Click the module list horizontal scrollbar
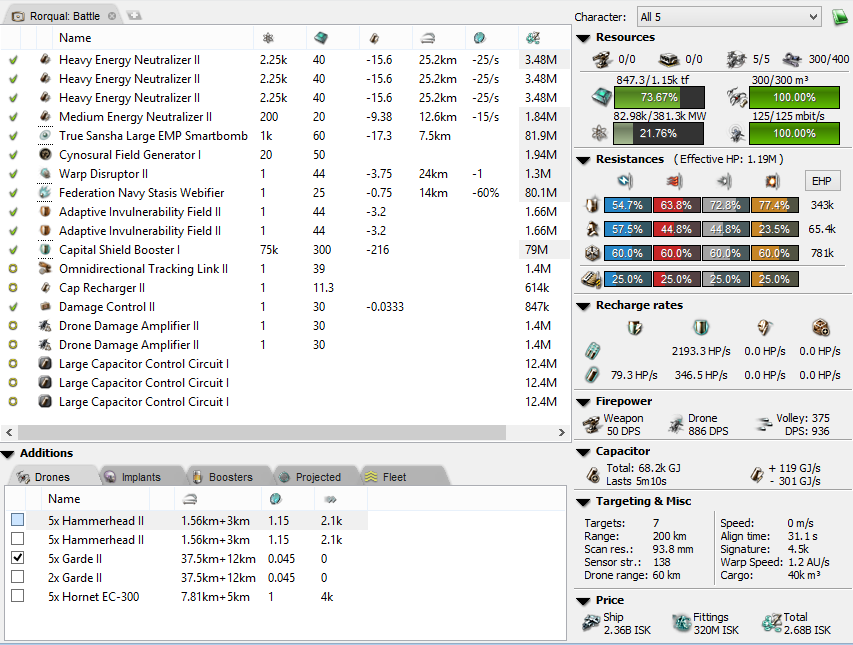Image resolution: width=853 pixels, height=645 pixels. 285,433
